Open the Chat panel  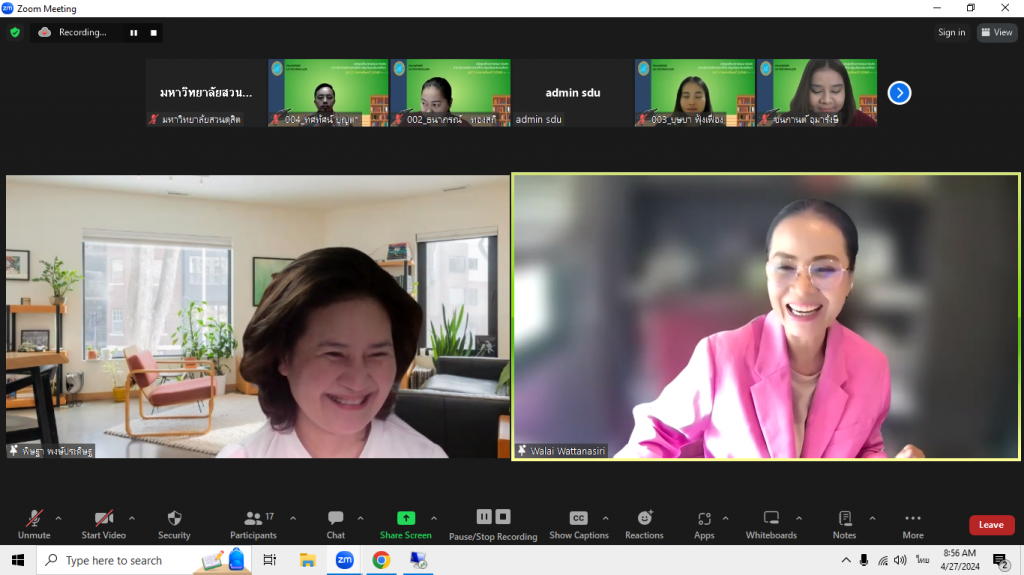point(335,523)
